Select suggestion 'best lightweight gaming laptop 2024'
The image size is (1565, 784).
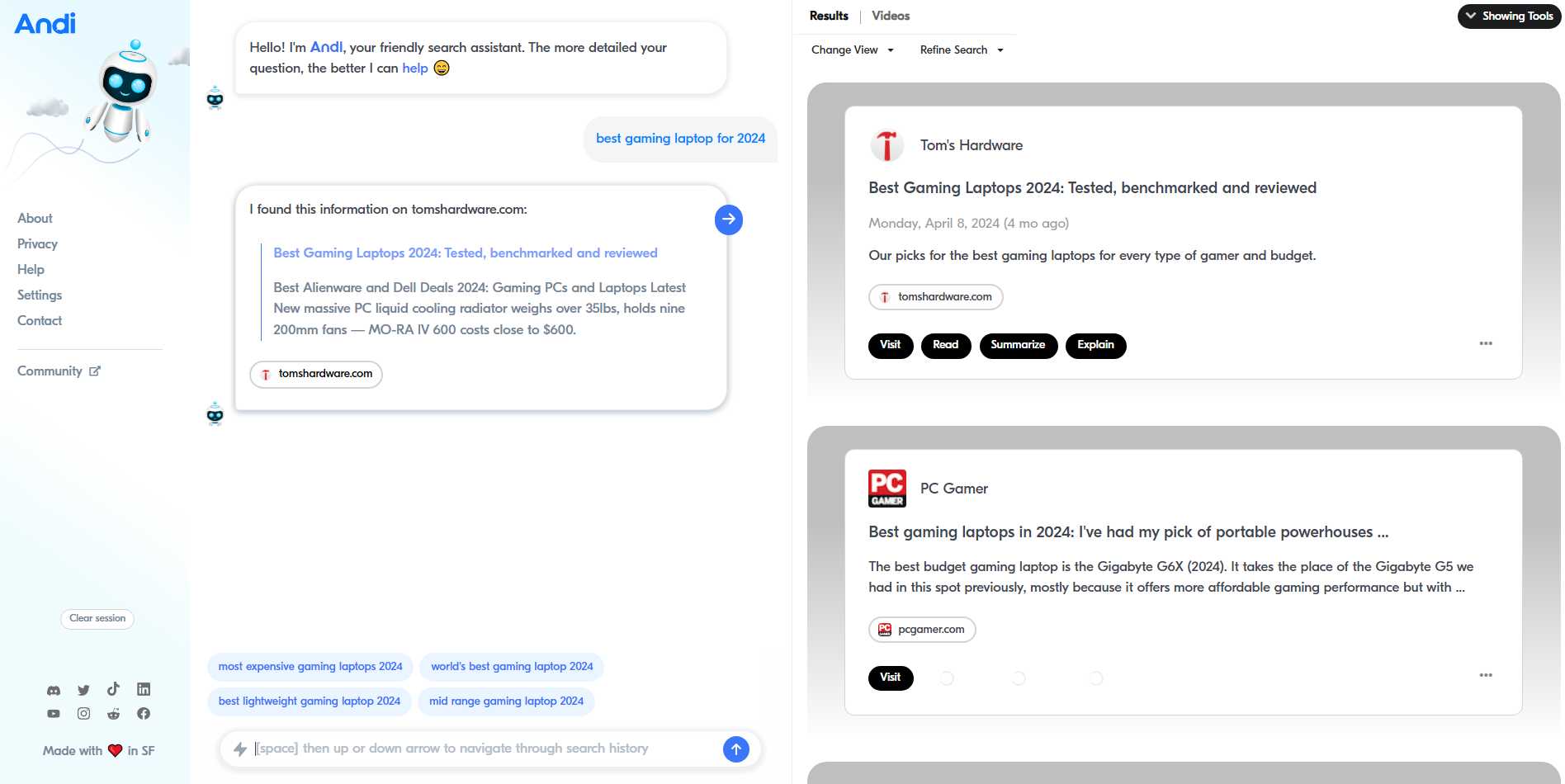(x=310, y=701)
